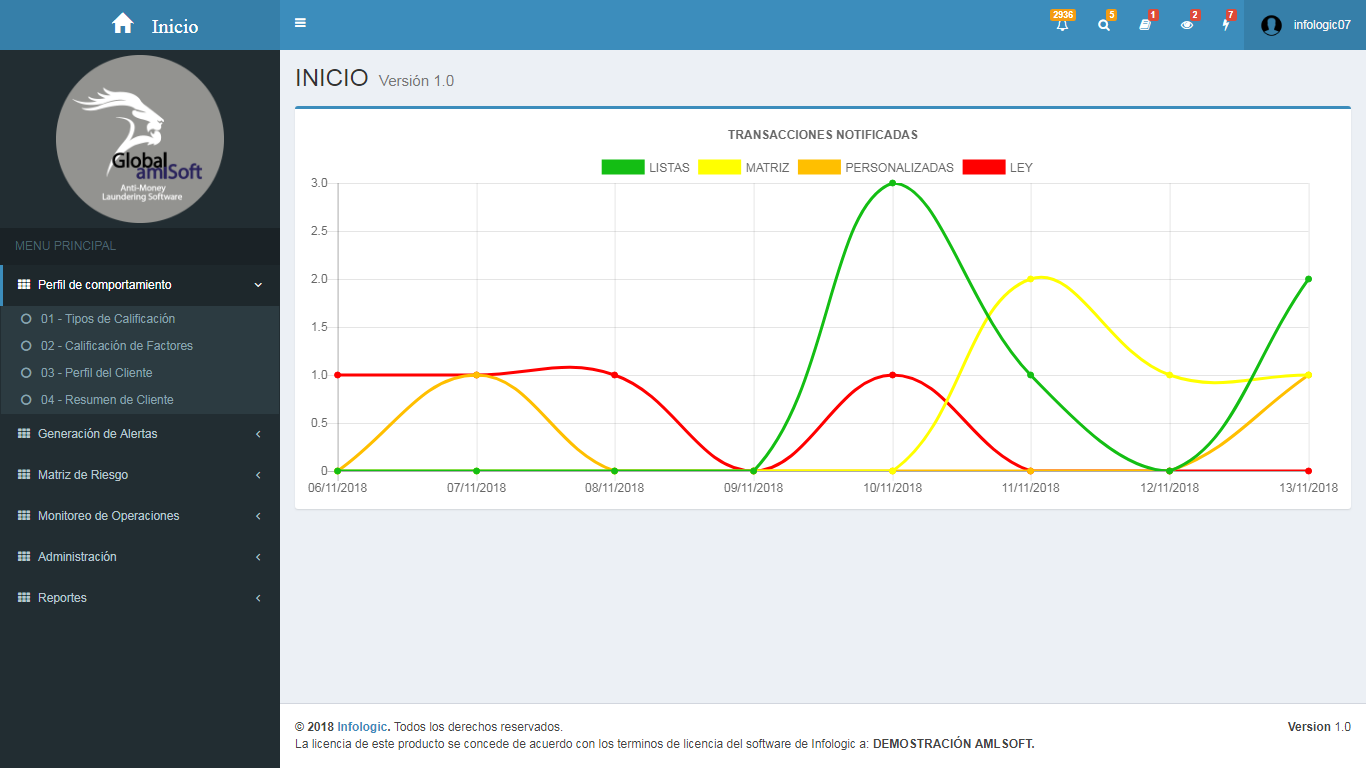Click the red LEY legend color box
Viewport: 1366px width, 768px height.
pyautogui.click(x=983, y=168)
